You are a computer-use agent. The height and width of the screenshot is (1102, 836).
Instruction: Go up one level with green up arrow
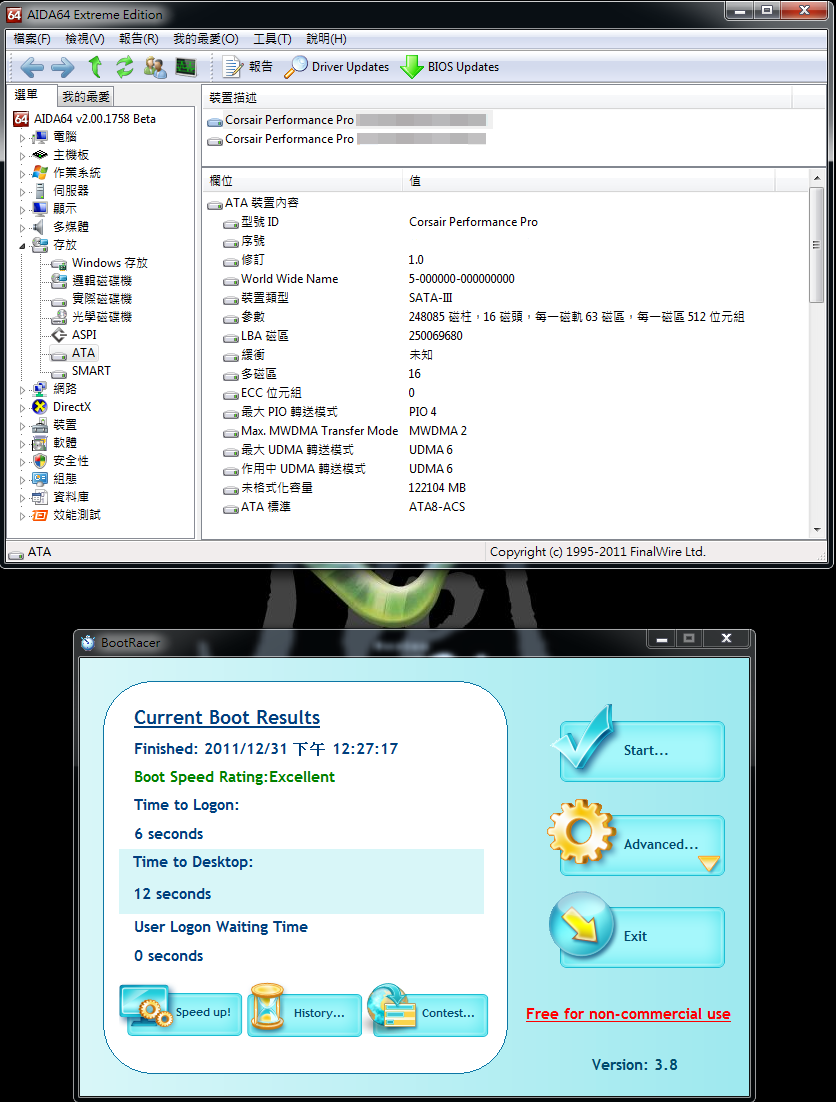point(96,67)
